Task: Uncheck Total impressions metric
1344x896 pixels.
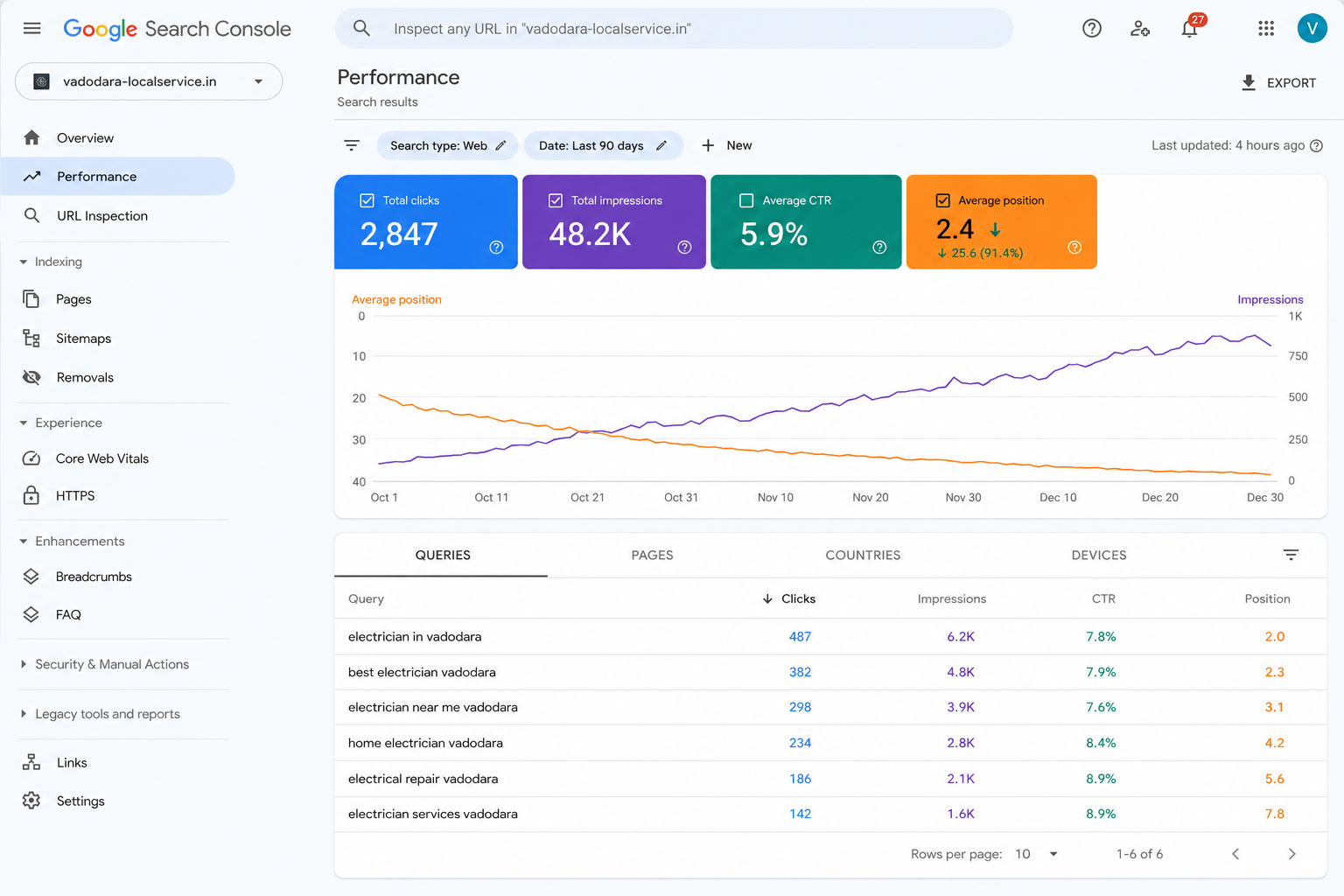Action: point(556,200)
